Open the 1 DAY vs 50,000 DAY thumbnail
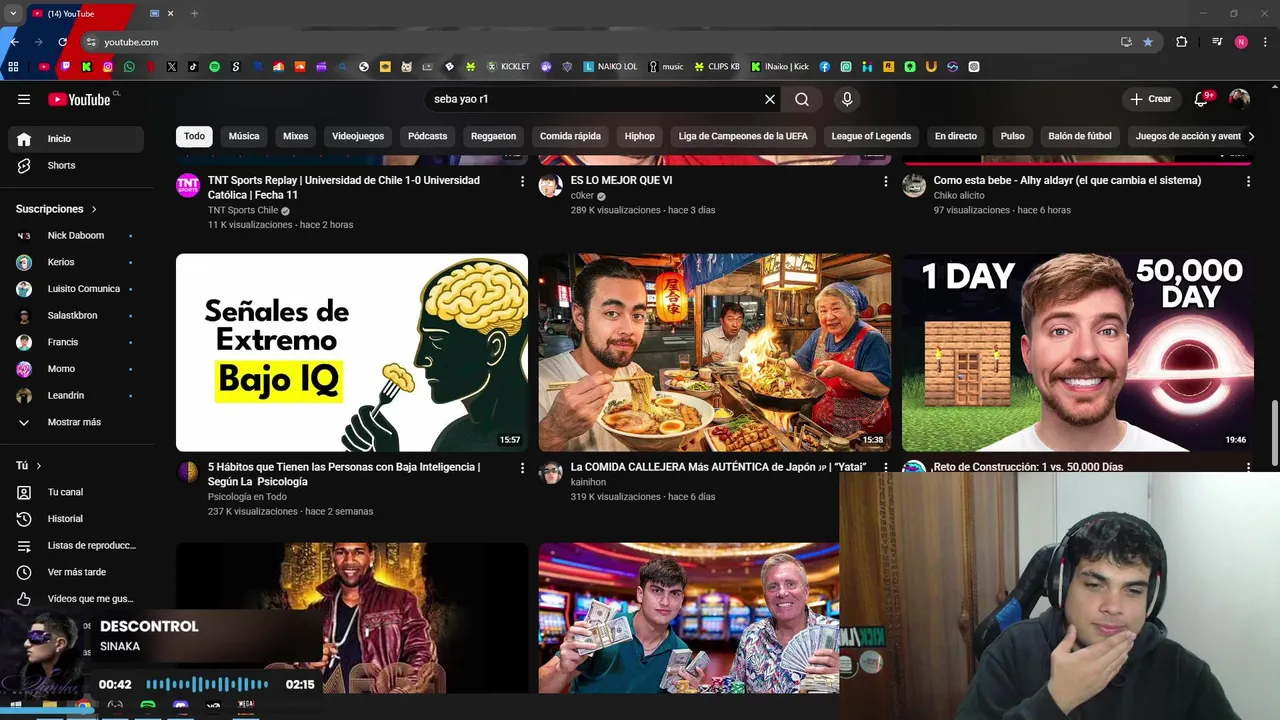Image resolution: width=1280 pixels, height=720 pixels. pos(1078,352)
